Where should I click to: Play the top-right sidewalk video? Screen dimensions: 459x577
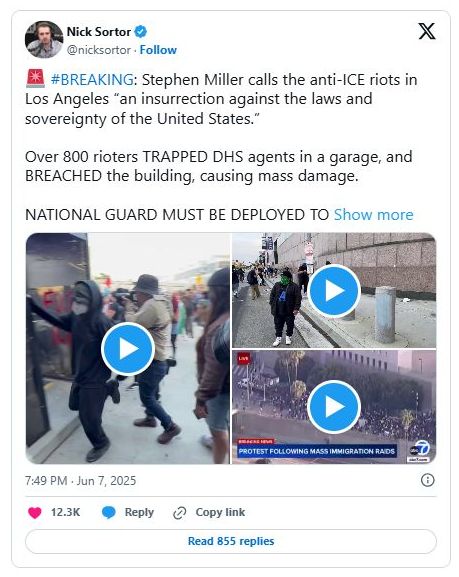[334, 291]
